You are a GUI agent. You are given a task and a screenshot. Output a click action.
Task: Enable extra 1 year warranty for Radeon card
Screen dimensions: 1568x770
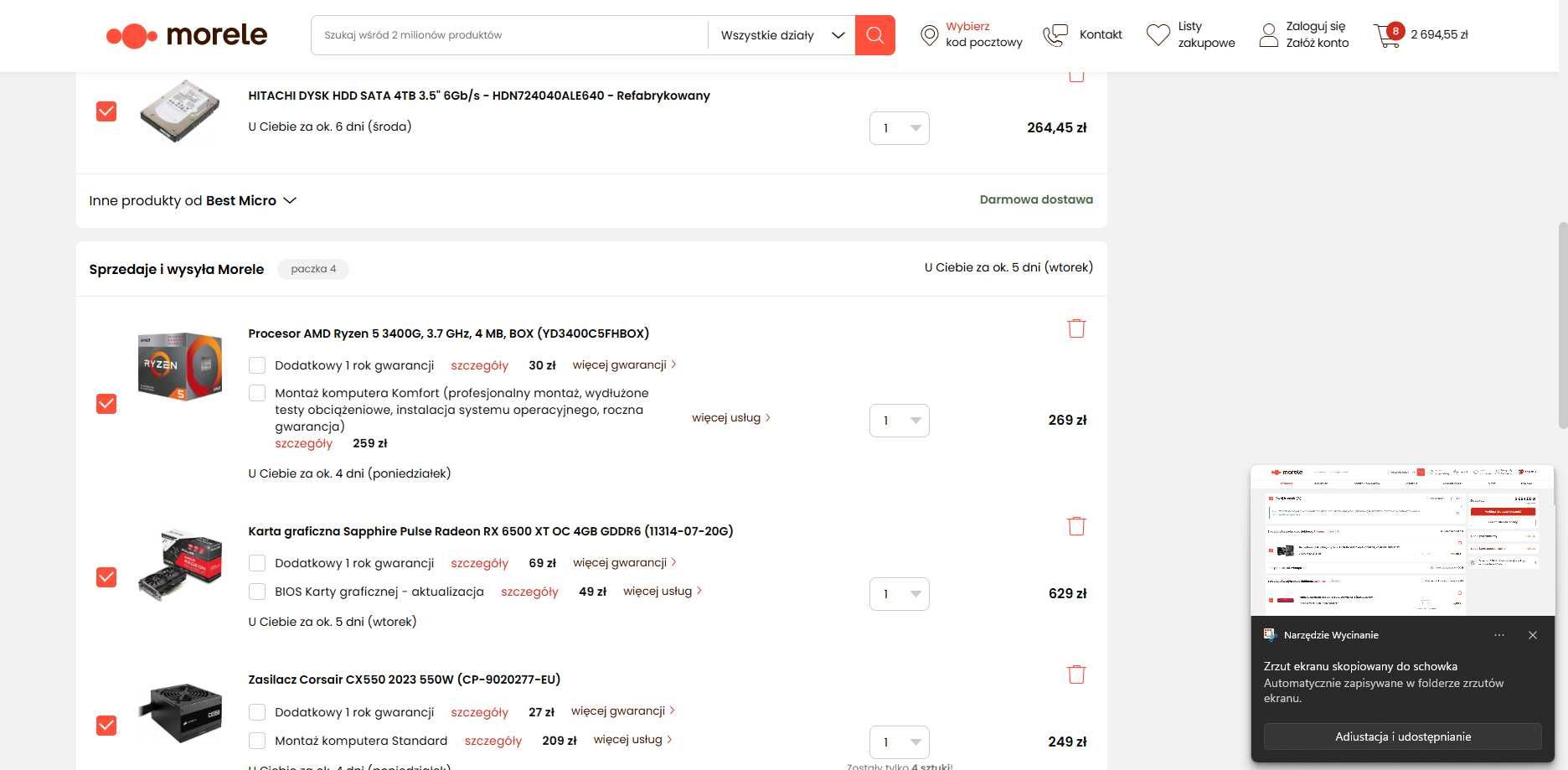pos(257,563)
